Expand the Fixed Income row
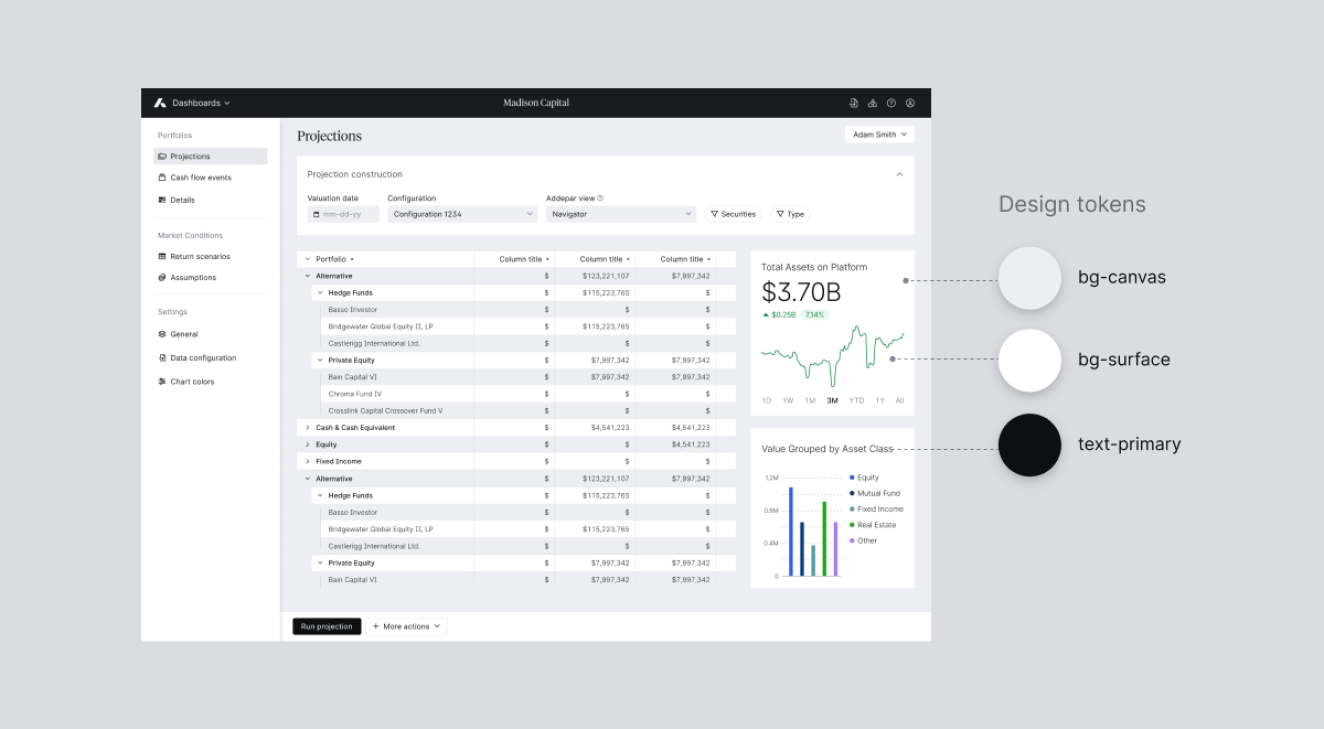 coord(307,462)
